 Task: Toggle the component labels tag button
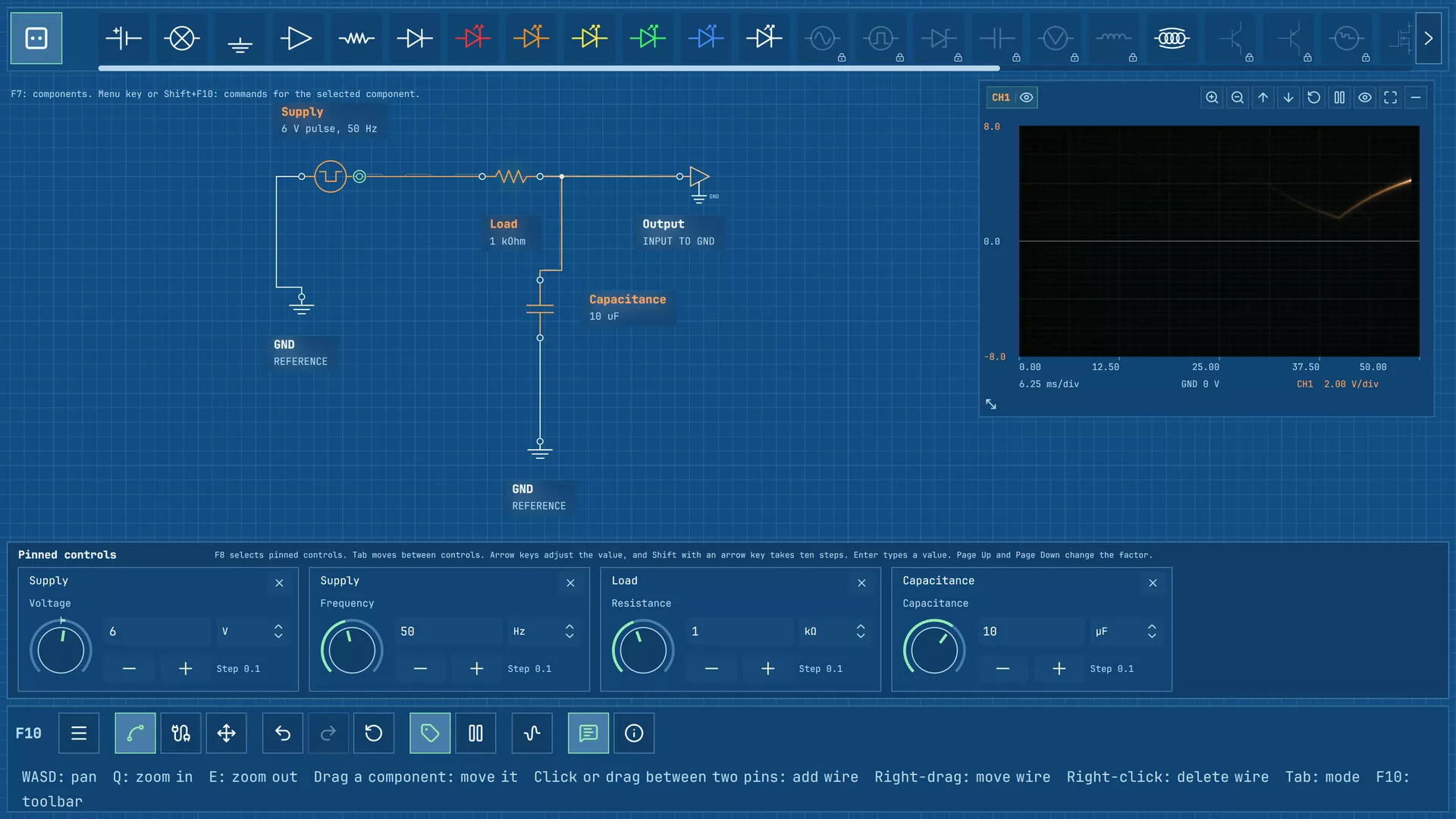pyautogui.click(x=430, y=733)
